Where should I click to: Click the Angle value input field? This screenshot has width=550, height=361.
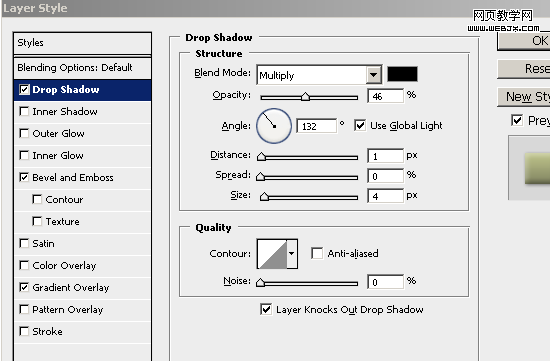[x=316, y=126]
